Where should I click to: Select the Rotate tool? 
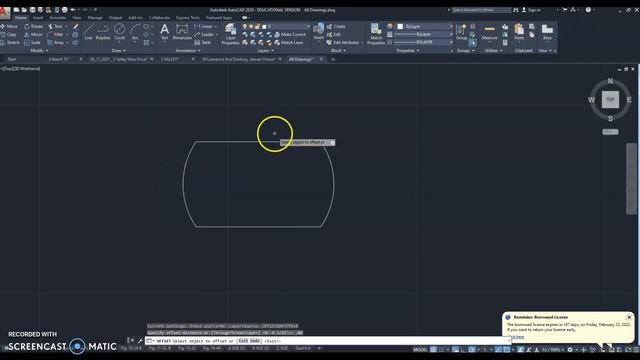pyautogui.click(x=33, y=27)
